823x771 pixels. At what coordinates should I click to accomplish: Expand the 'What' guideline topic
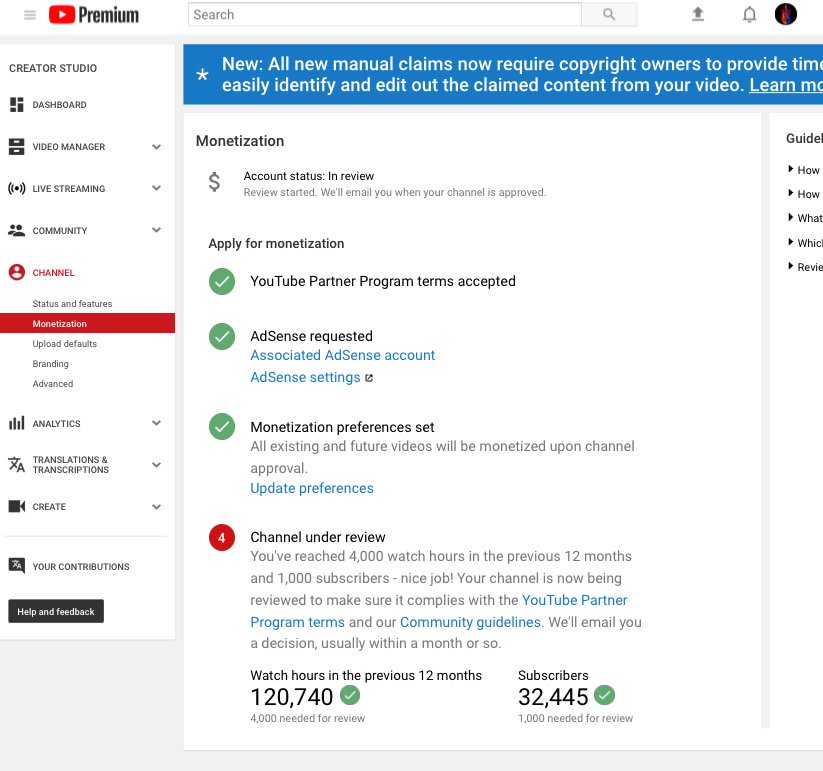click(805, 218)
